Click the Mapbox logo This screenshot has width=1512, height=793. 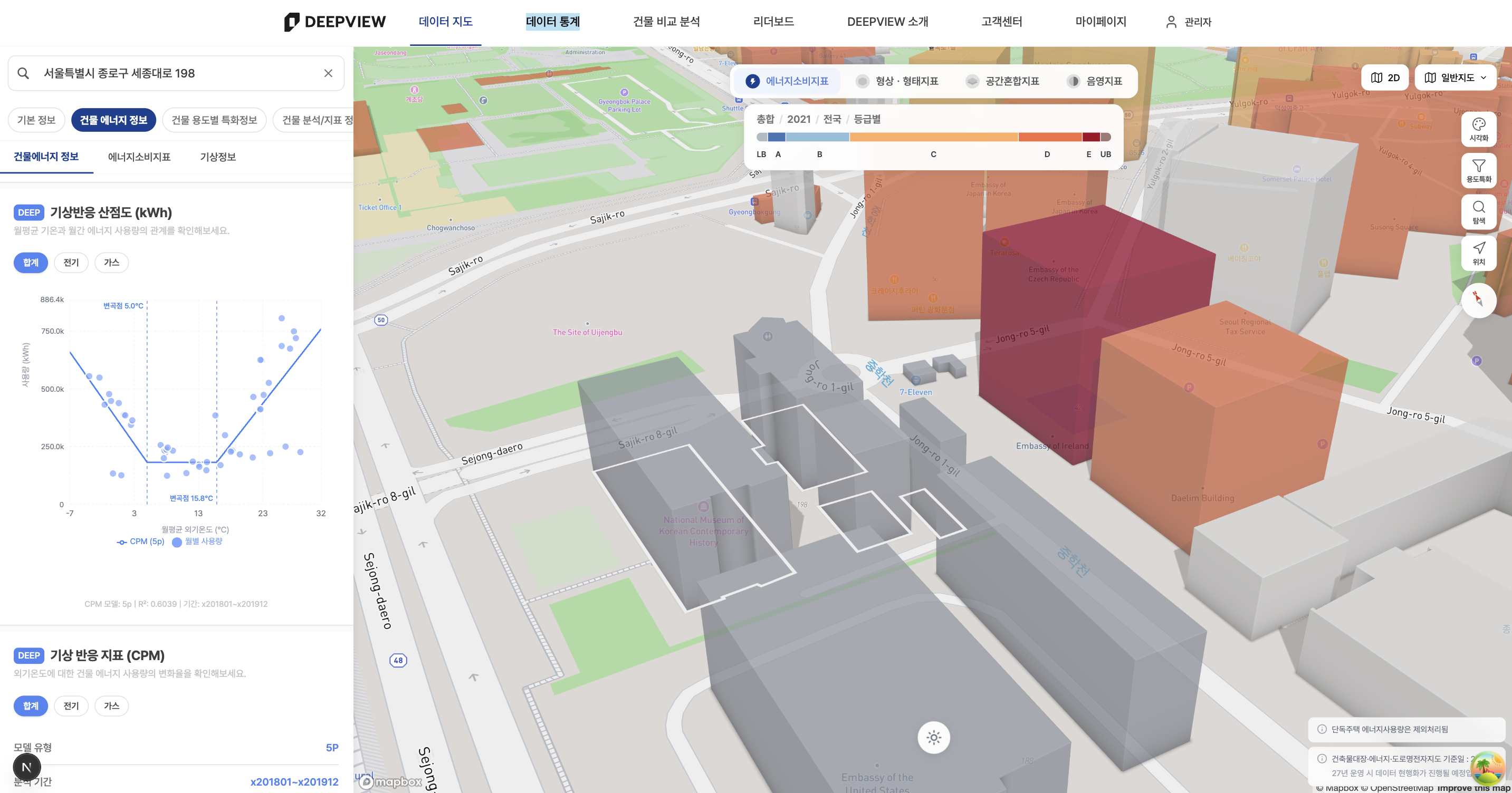pyautogui.click(x=391, y=781)
